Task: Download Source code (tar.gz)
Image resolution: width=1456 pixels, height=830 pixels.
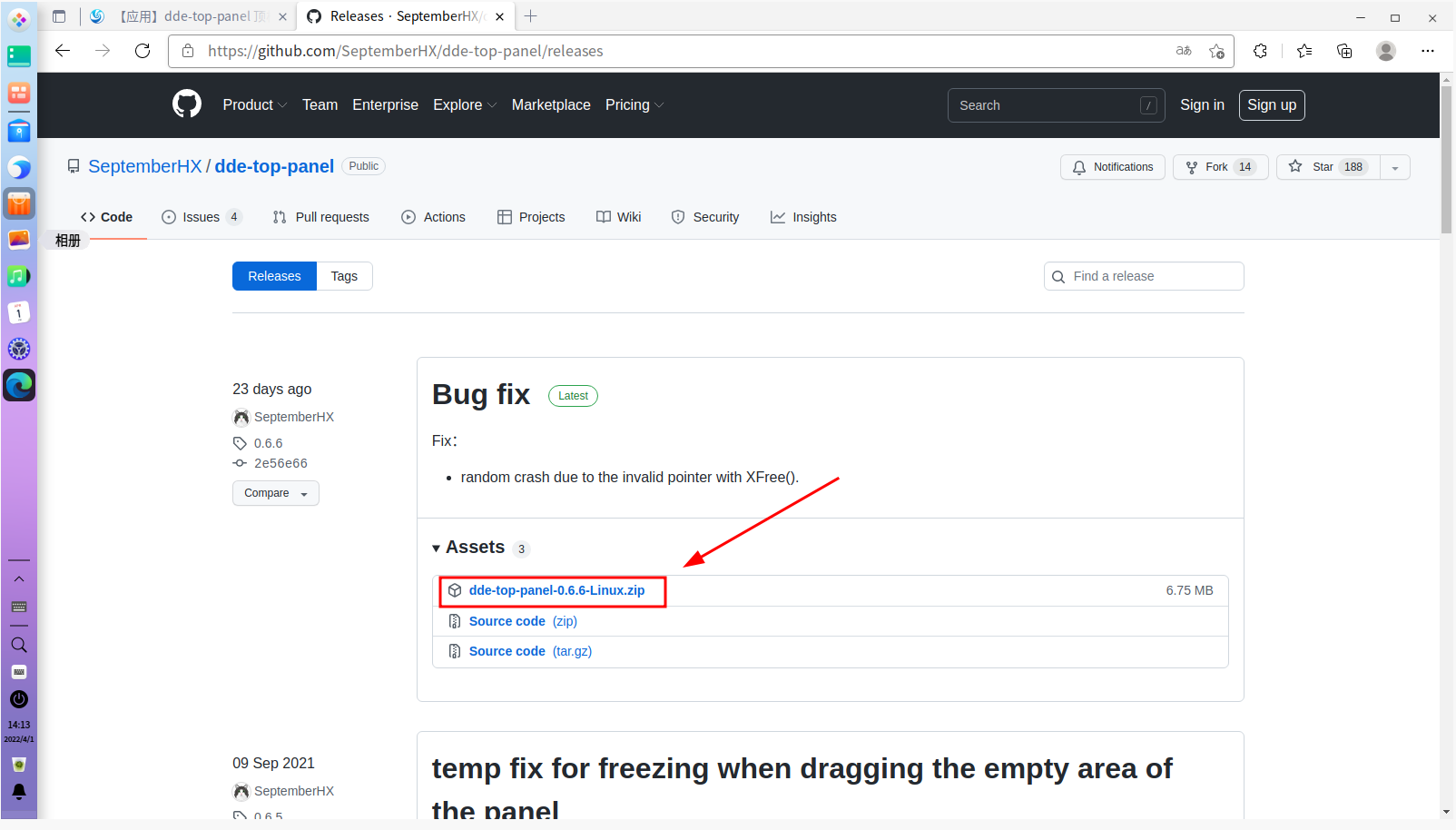Action: [x=530, y=651]
